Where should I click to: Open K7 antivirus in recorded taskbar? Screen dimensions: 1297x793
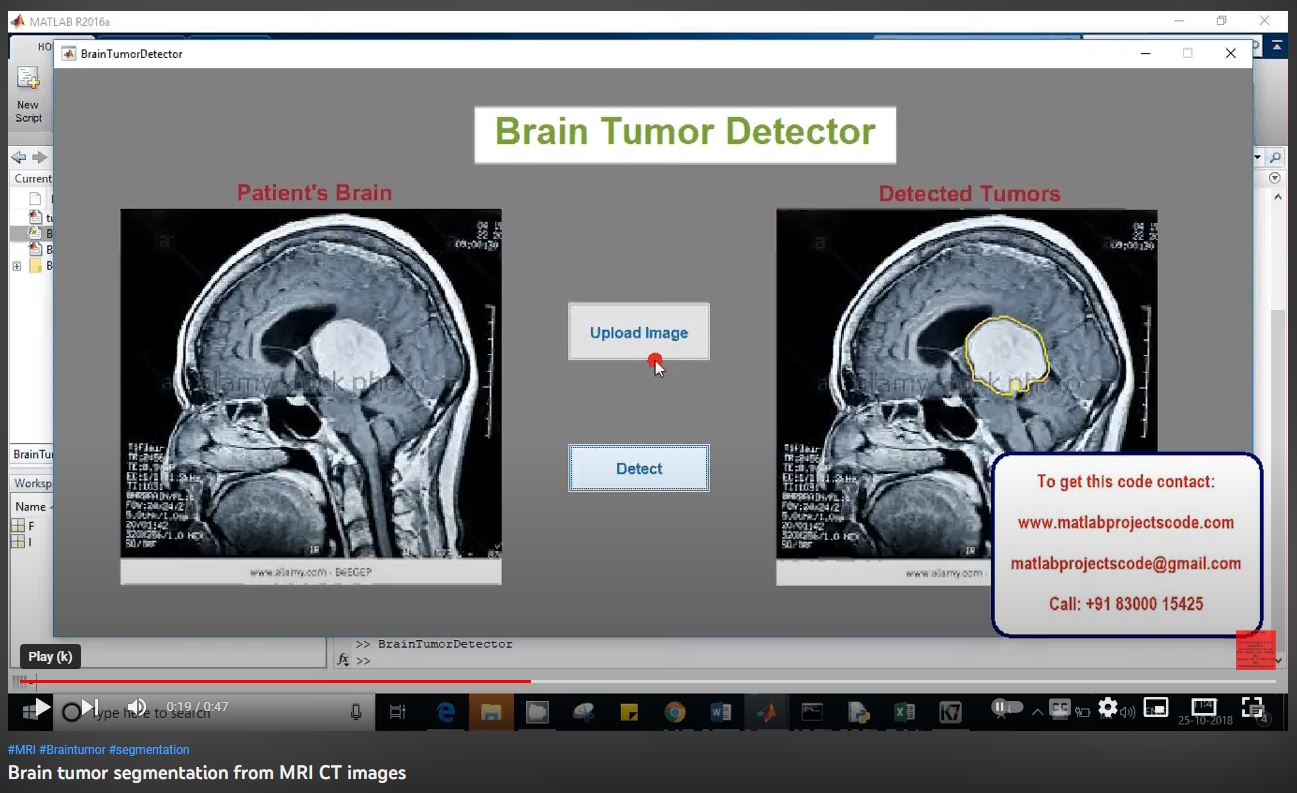(x=950, y=712)
